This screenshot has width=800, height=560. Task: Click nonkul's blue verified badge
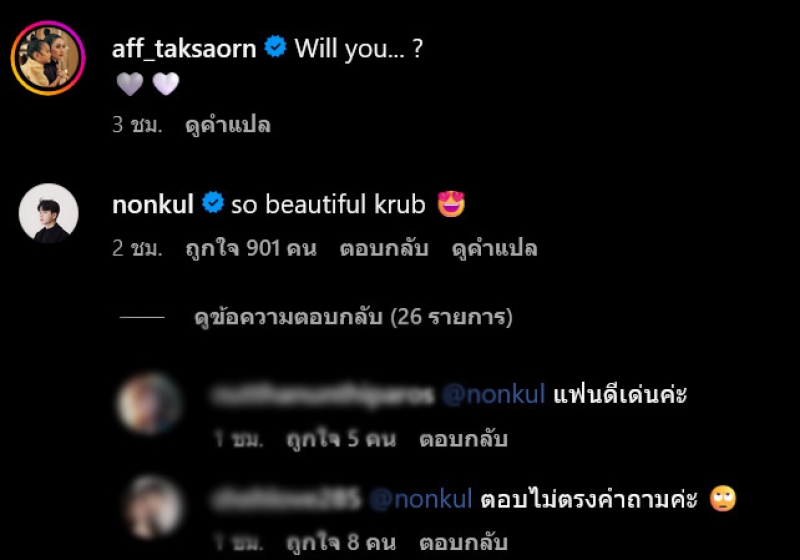213,202
